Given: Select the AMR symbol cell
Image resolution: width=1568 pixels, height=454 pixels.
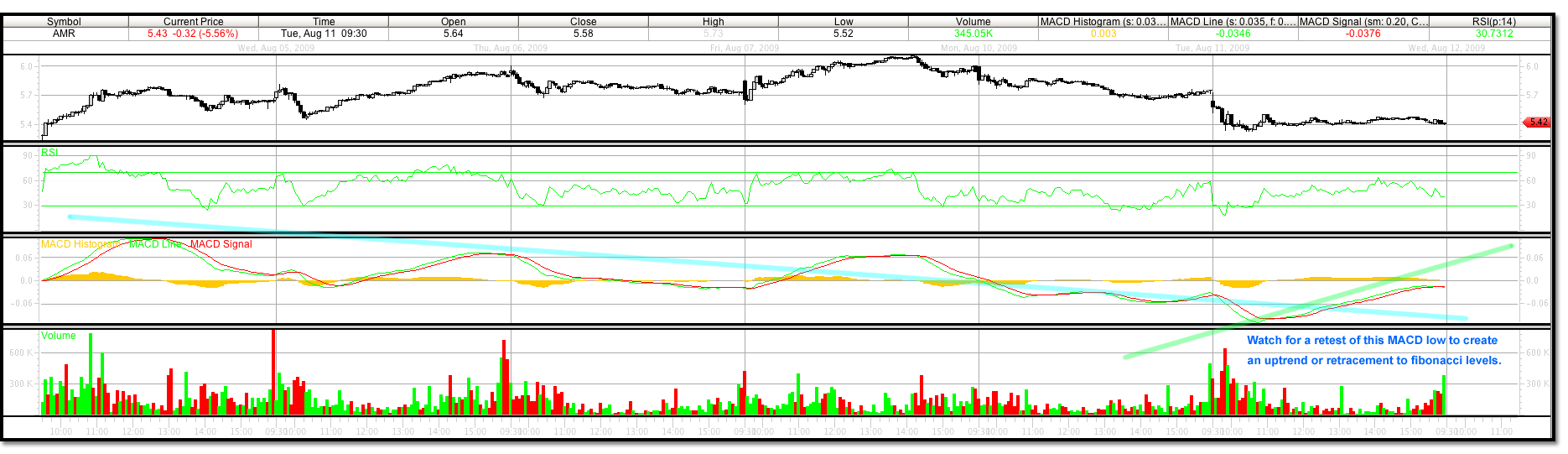Looking at the screenshot, I should (x=64, y=34).
